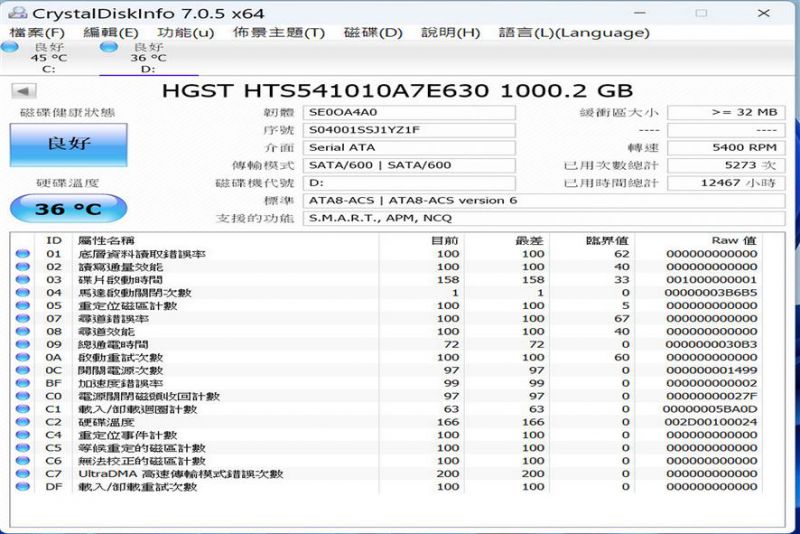The image size is (800, 534).
Task: Click the SATA/600 transfer mode field
Action: 409,165
